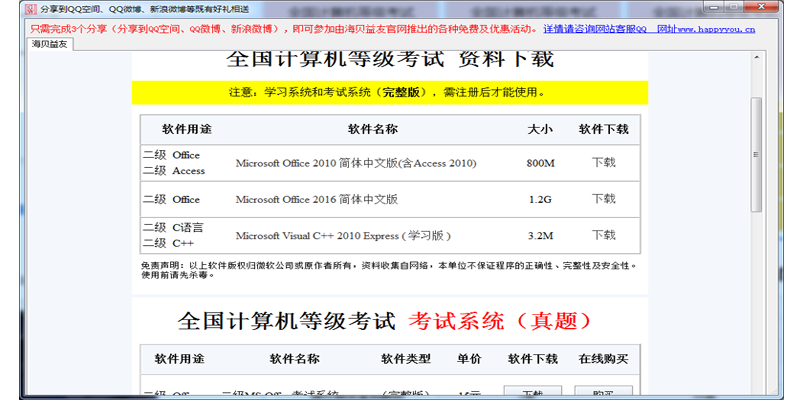This screenshot has height=400, width=800.
Task: Click the 考试系统（真题）red heading
Action: pos(501,321)
